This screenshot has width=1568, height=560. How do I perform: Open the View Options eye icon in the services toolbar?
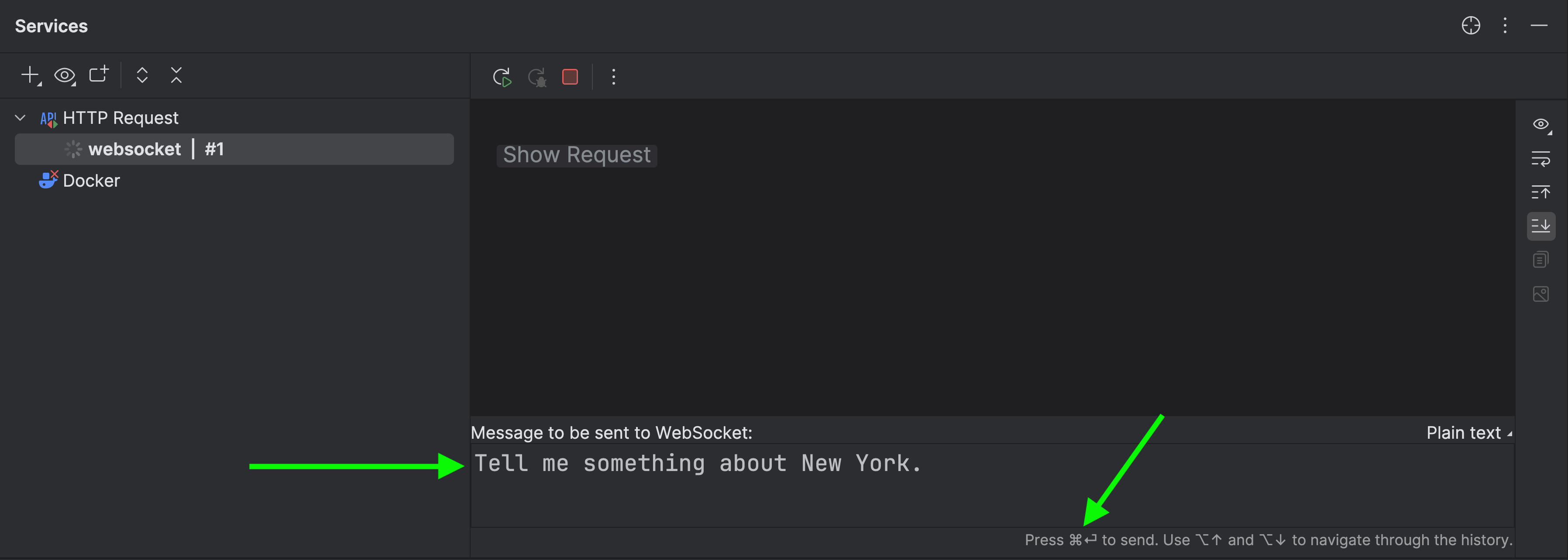(65, 75)
